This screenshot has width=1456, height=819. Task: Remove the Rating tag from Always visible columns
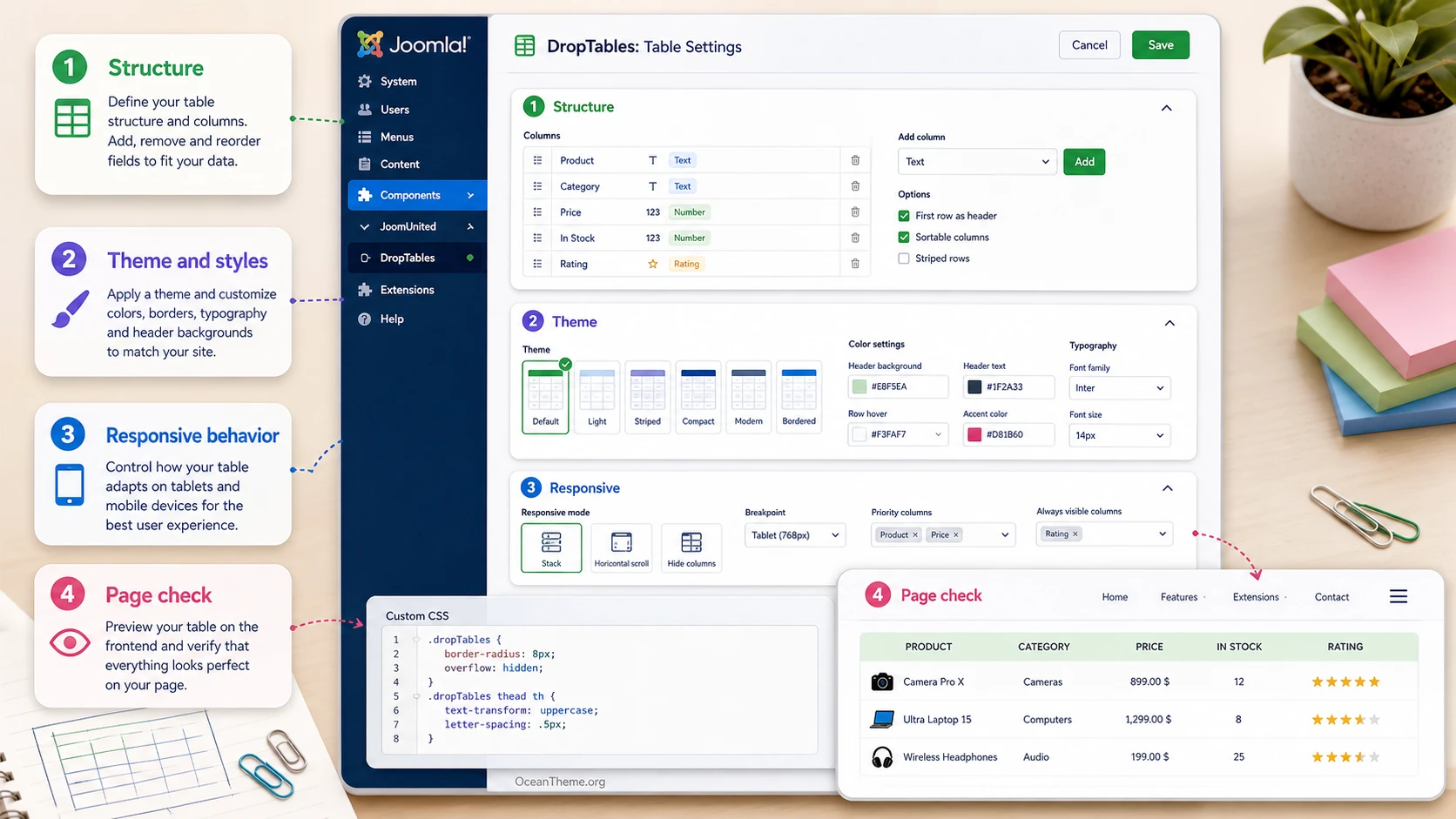[1075, 534]
